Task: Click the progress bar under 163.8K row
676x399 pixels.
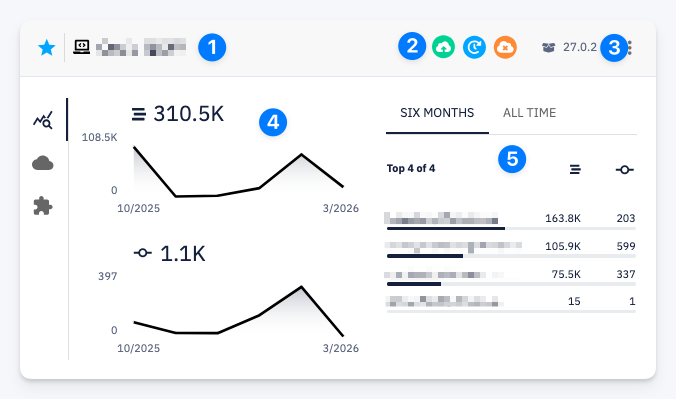Action: (x=511, y=229)
